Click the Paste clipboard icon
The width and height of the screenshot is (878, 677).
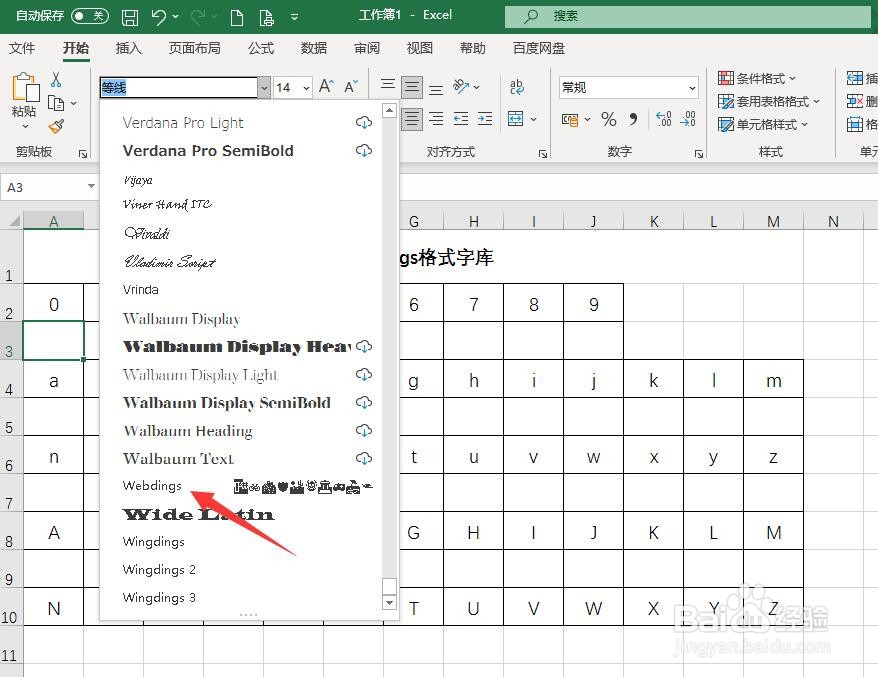25,87
